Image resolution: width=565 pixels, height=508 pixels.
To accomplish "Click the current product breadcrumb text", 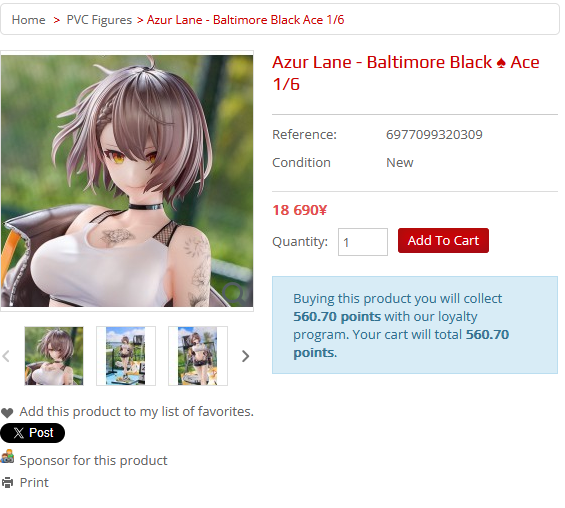I will [245, 19].
